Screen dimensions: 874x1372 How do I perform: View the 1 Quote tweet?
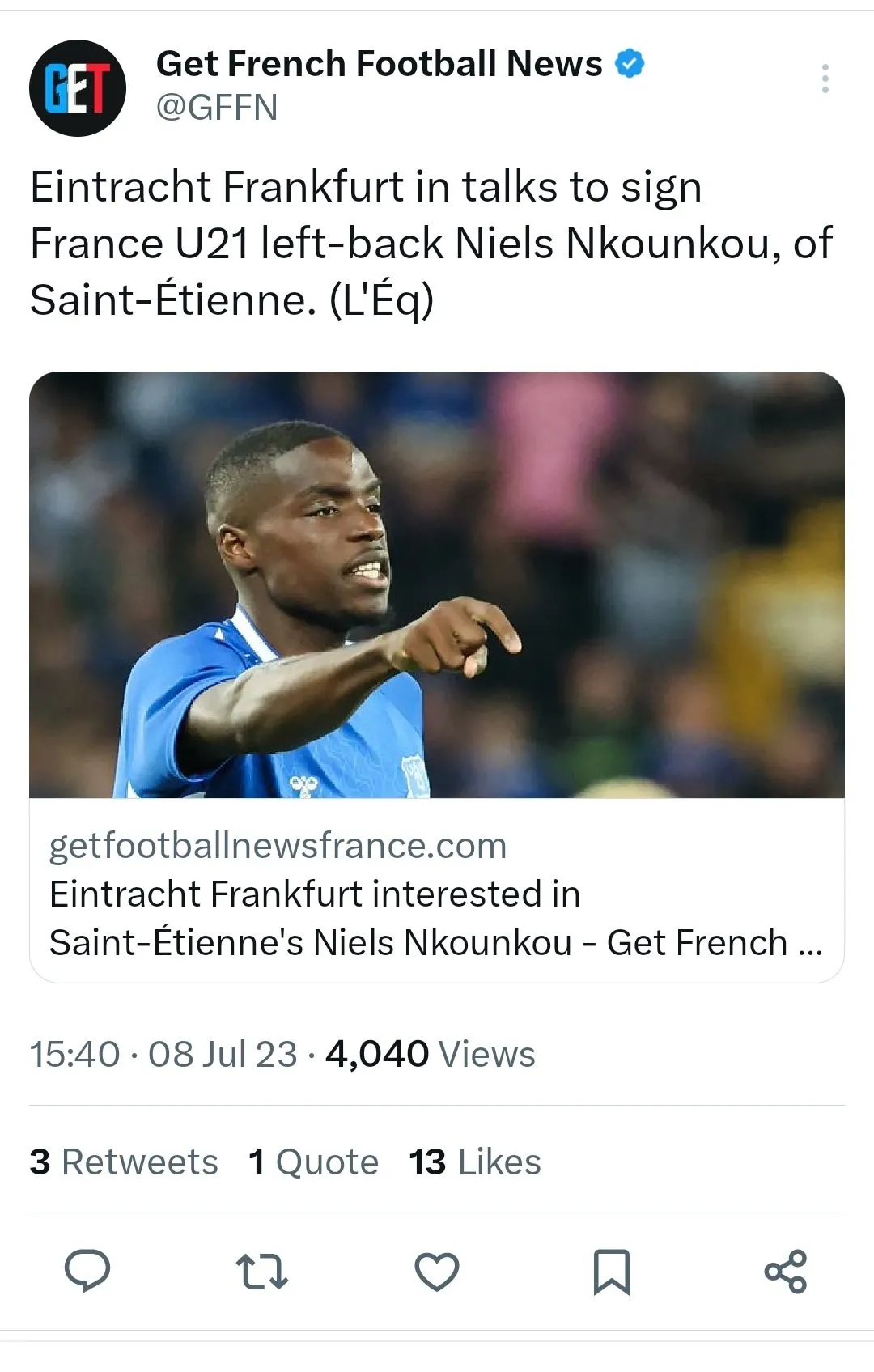pos(313,1162)
